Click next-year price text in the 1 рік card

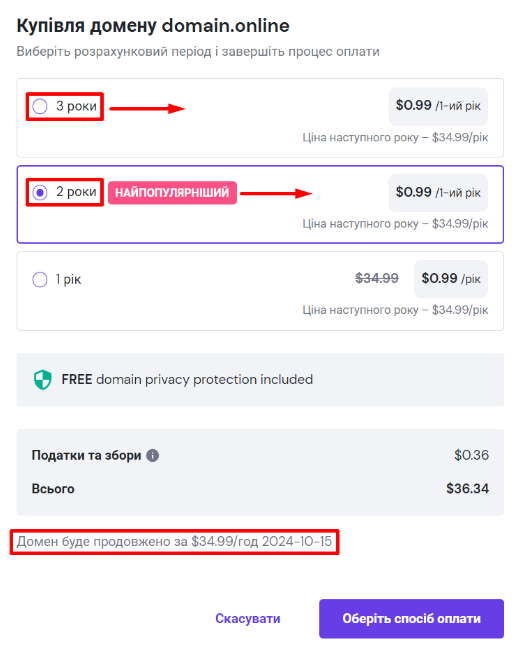pos(395,310)
